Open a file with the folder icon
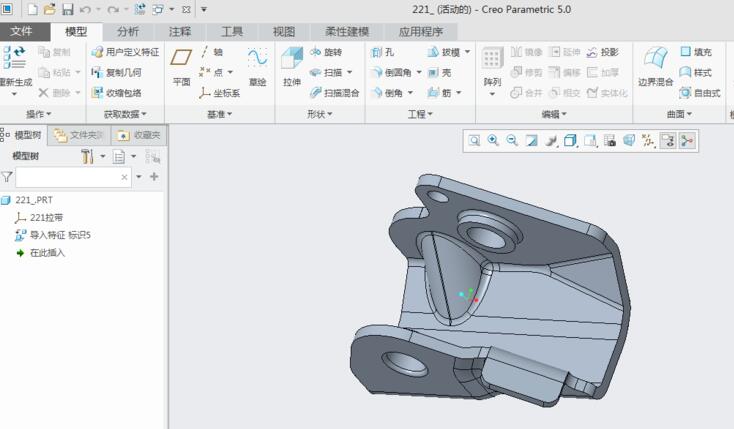The image size is (734, 429). pos(50,9)
